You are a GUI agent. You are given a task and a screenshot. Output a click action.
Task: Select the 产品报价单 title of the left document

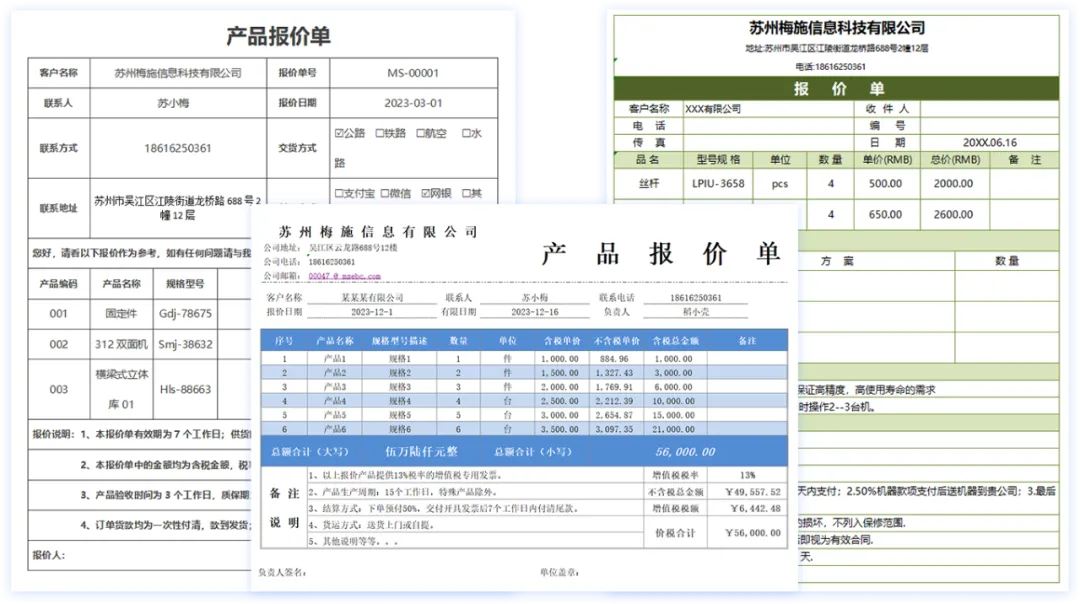point(278,36)
